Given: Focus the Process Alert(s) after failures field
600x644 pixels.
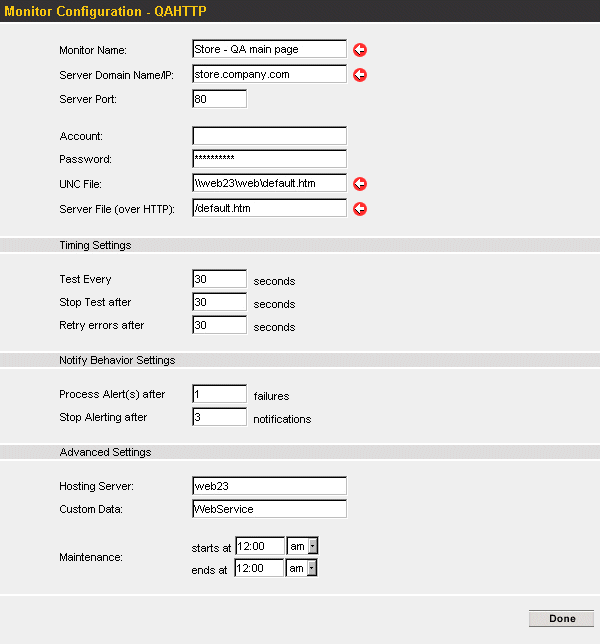Looking at the screenshot, I should click(219, 394).
